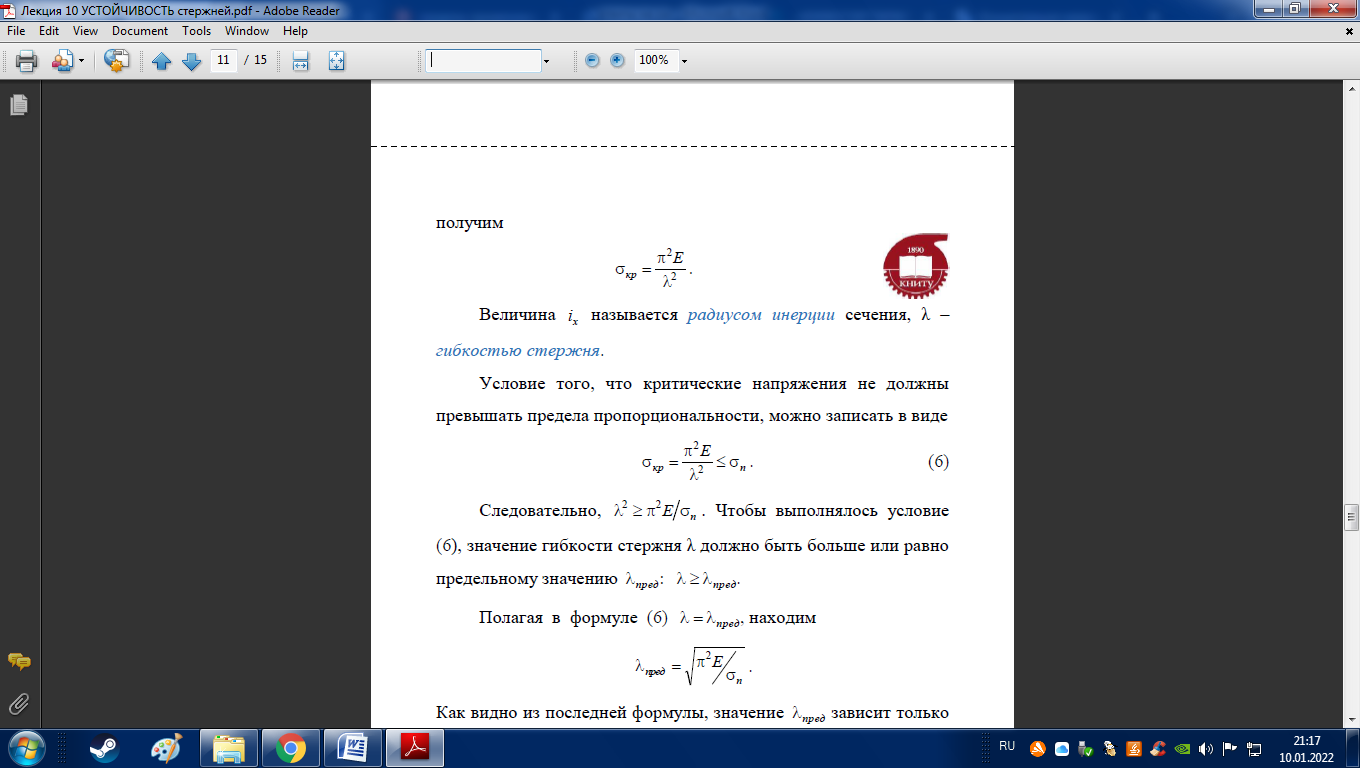The height and width of the screenshot is (768, 1360).
Task: Click the word 'получим' in the document
Action: 470,223
